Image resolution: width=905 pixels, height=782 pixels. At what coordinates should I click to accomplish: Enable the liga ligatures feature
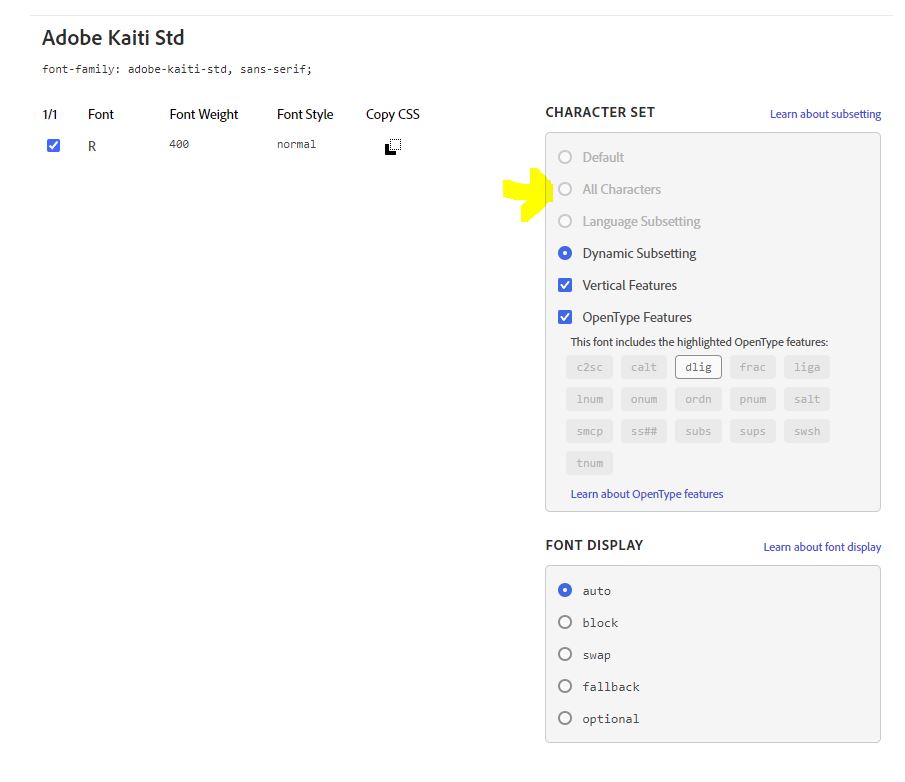[806, 367]
